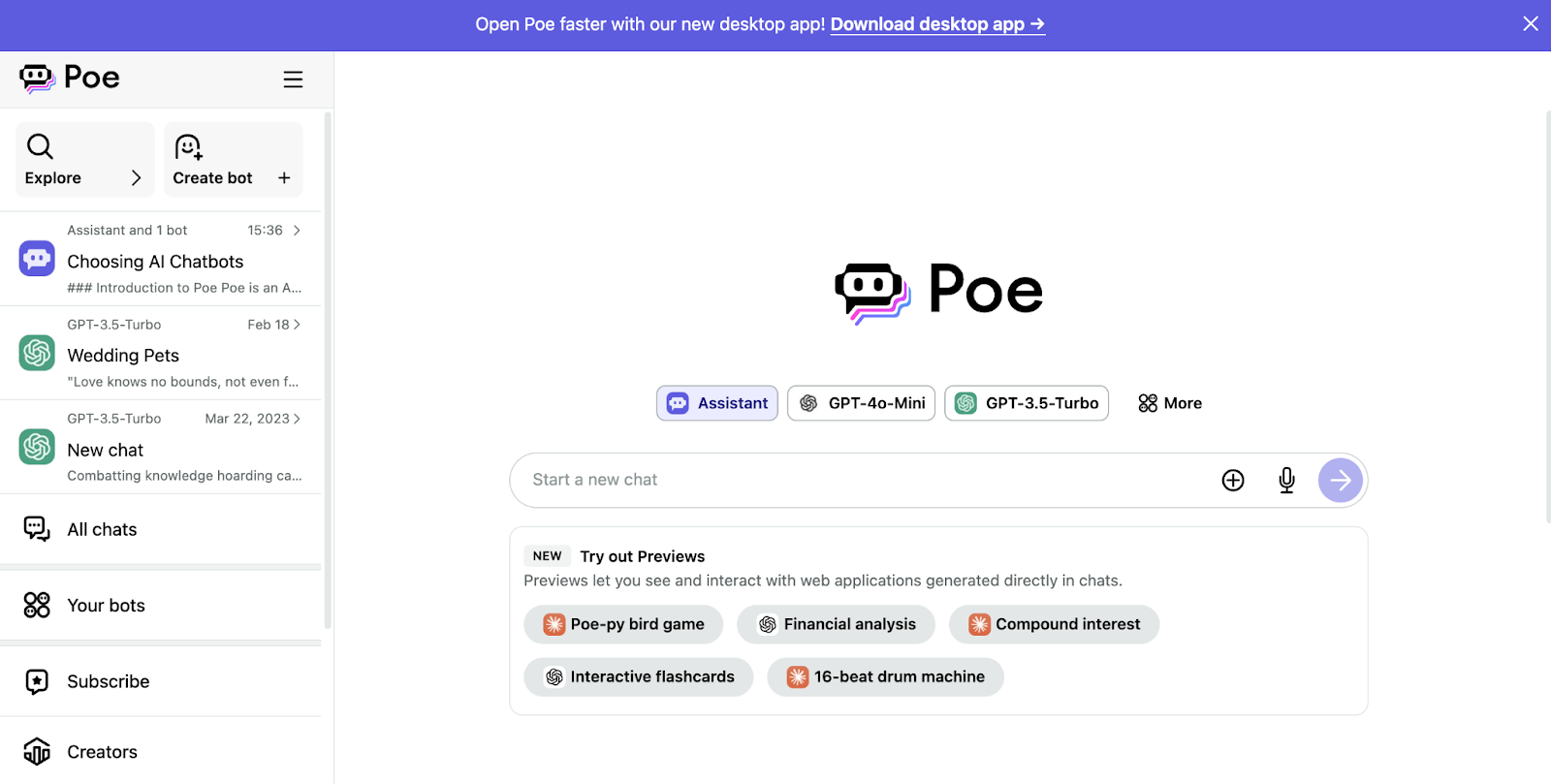Click the plus attach file icon
The width and height of the screenshot is (1551, 784).
click(x=1233, y=480)
